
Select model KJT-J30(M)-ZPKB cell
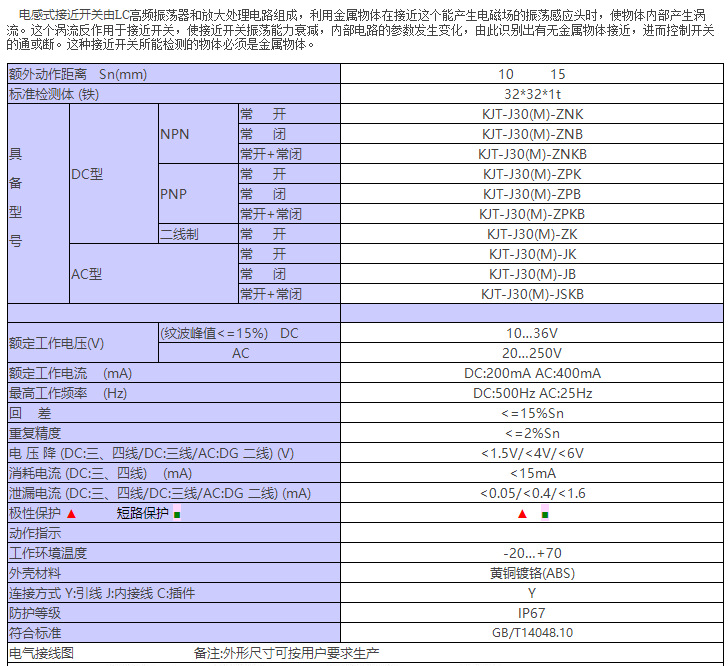tap(532, 214)
